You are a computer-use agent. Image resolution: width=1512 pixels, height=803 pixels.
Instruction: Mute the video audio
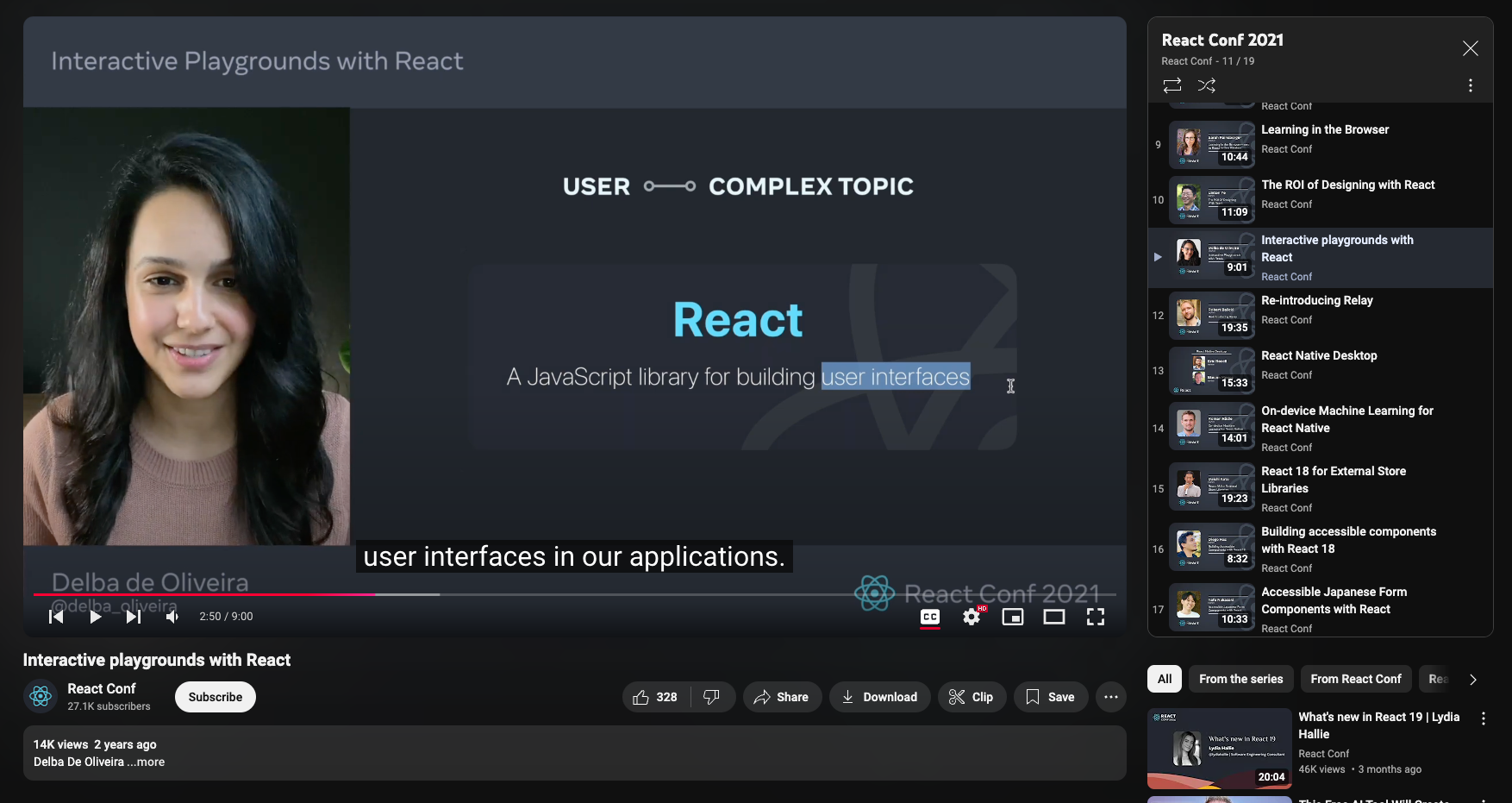click(172, 616)
